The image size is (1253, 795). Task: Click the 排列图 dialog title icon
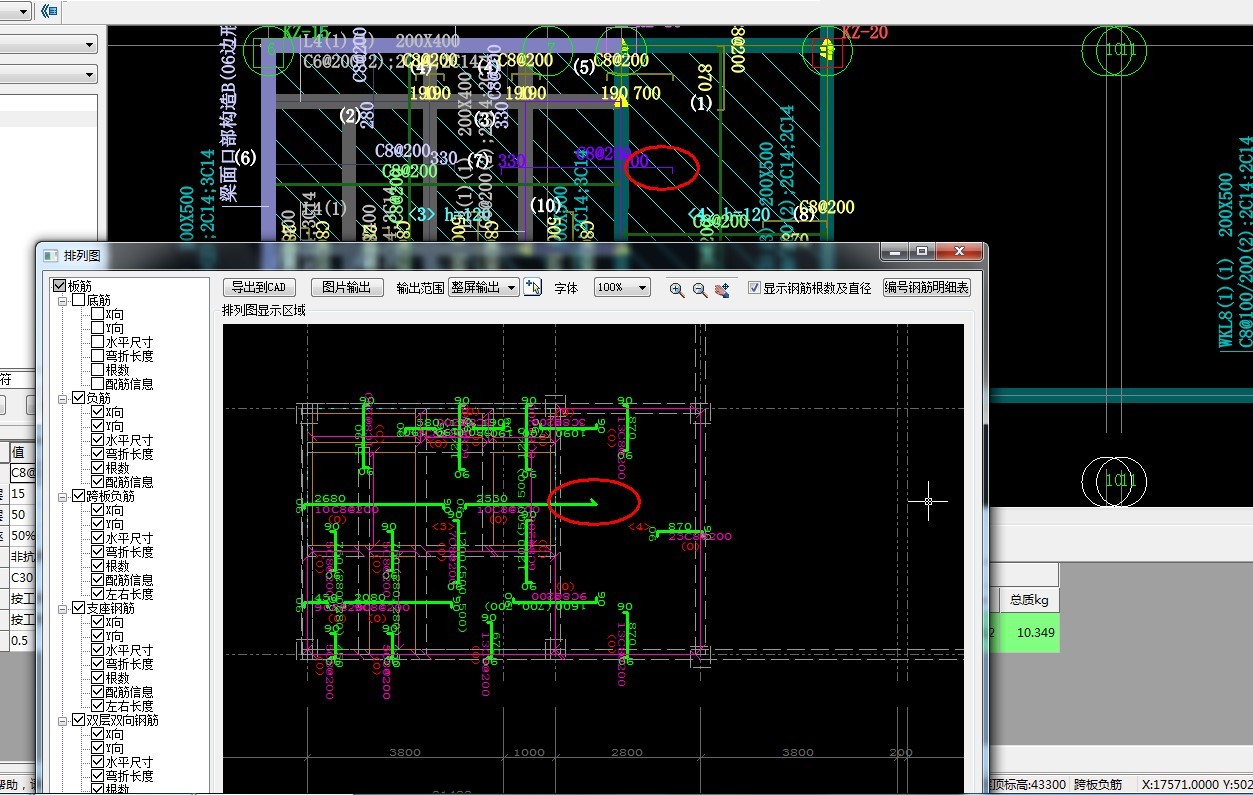51,256
